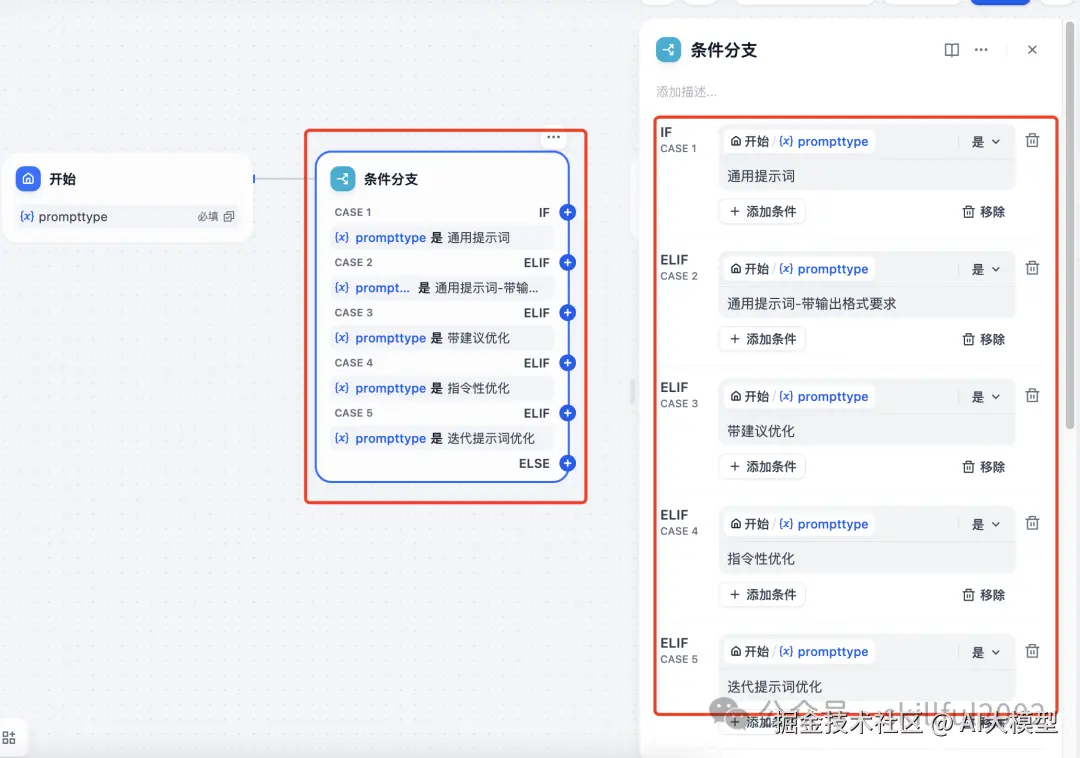The height and width of the screenshot is (758, 1080).
Task: Click 添加条件 button under CASE 4
Action: [x=762, y=594]
